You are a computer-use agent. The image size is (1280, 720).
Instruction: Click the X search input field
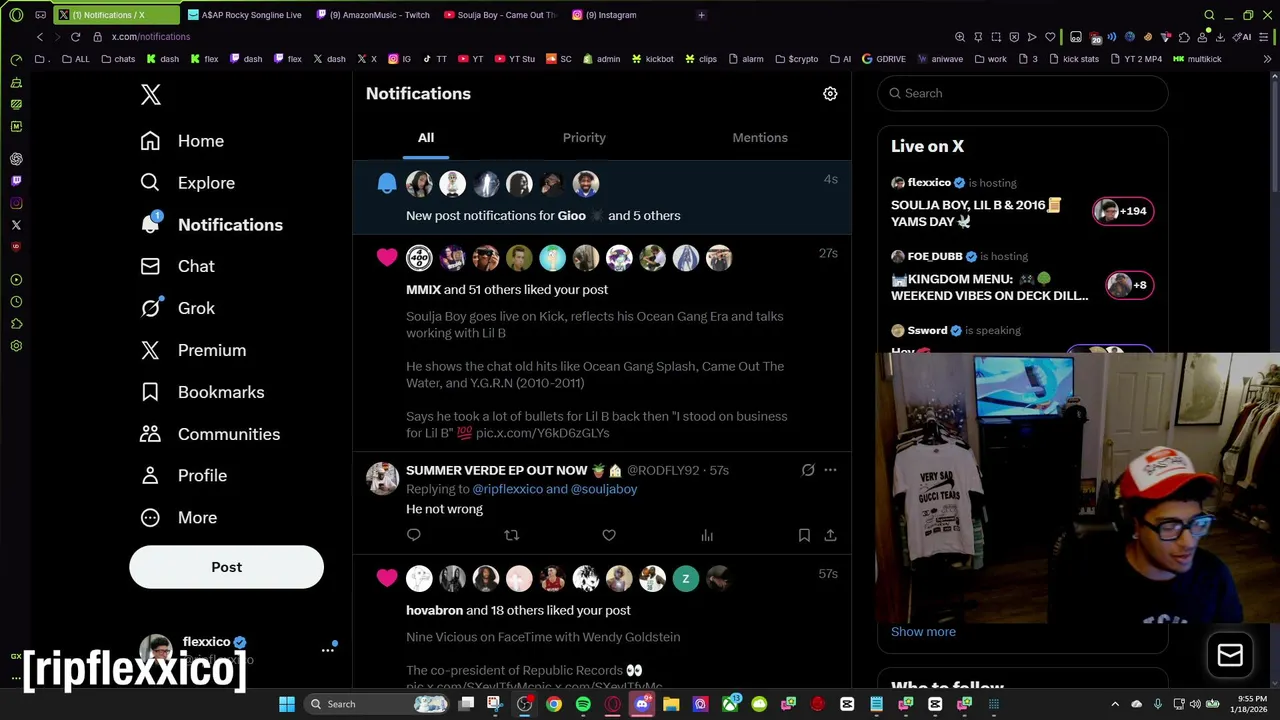pyautogui.click(x=1022, y=93)
